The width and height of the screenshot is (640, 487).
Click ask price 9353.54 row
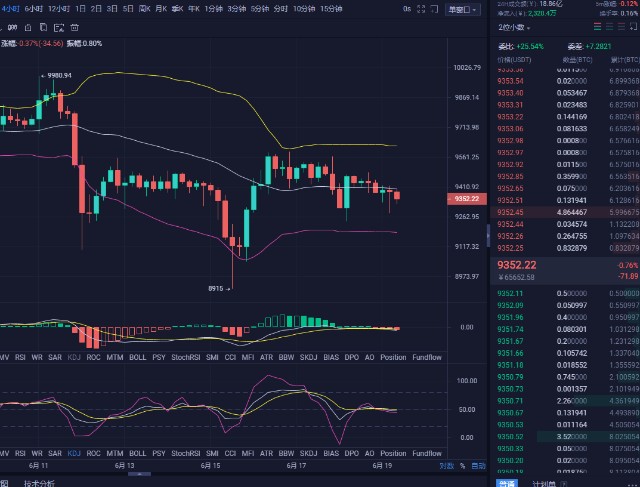(565, 81)
